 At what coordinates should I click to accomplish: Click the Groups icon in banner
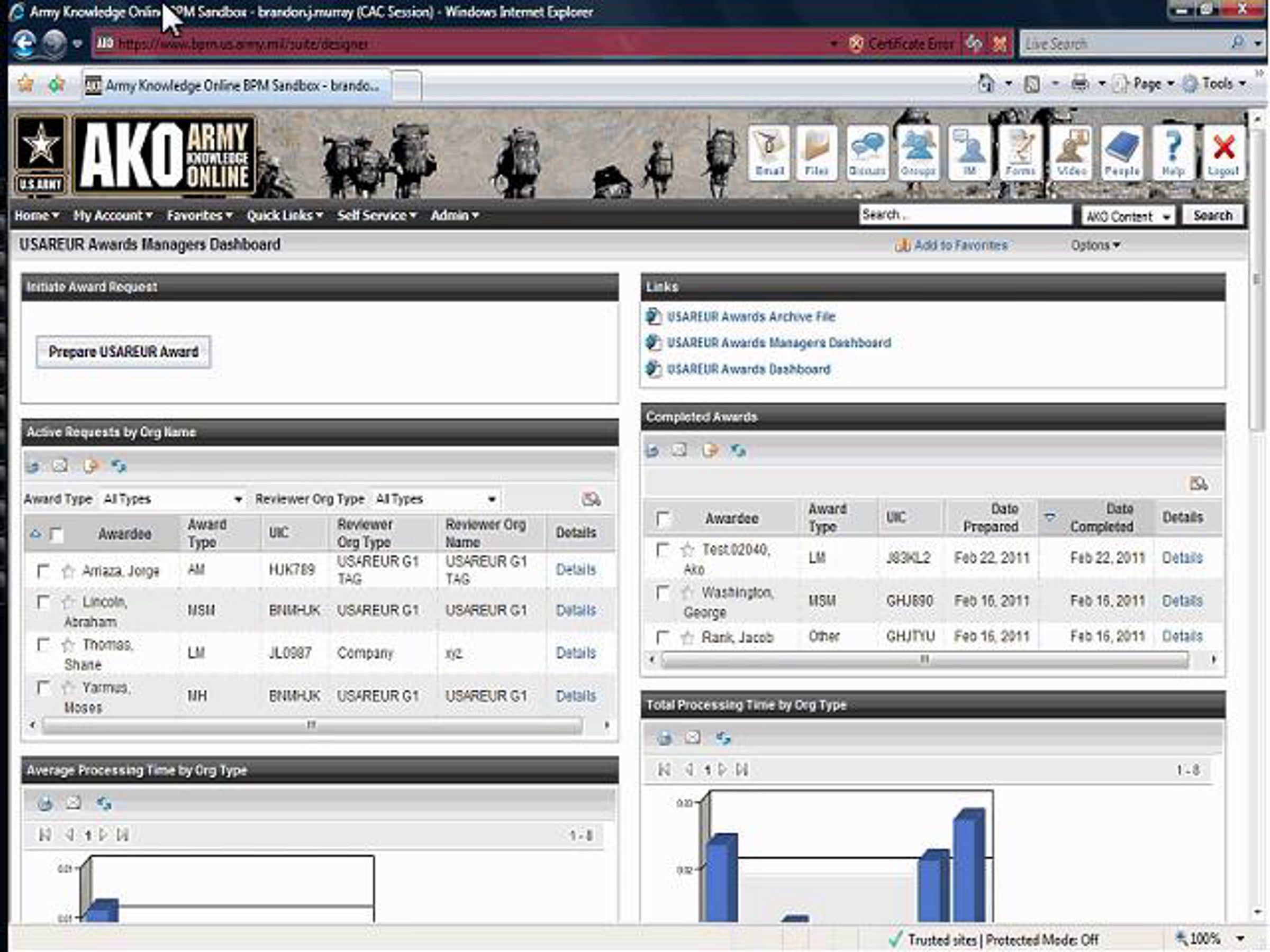click(x=918, y=151)
